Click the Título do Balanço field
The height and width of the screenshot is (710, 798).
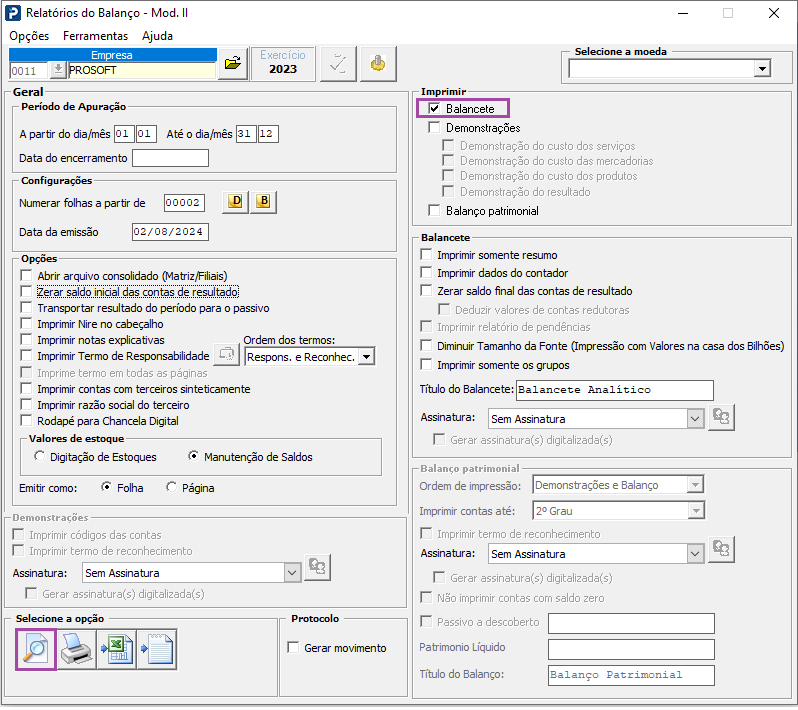point(631,675)
